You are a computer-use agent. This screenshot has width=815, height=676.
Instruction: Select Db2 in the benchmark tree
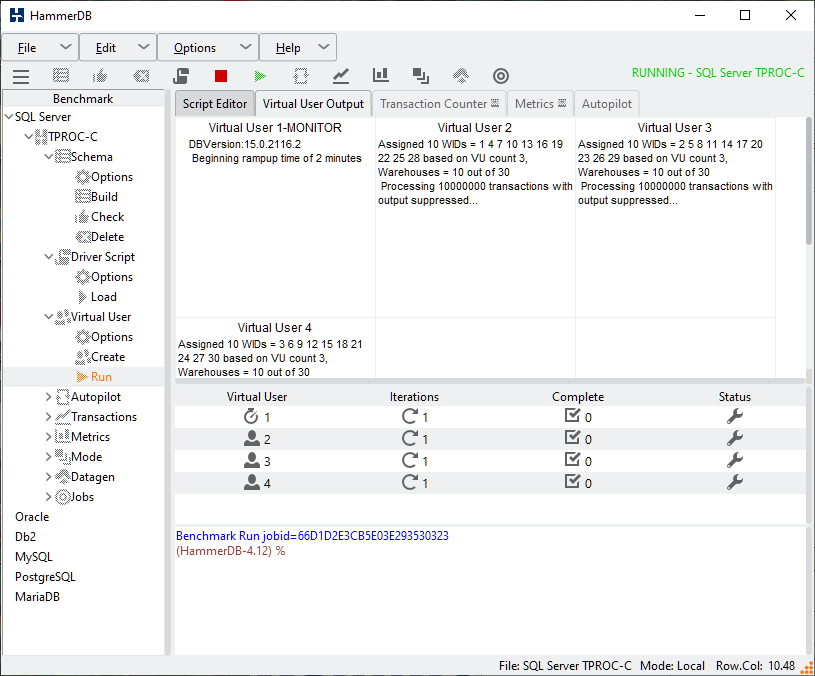pos(25,537)
